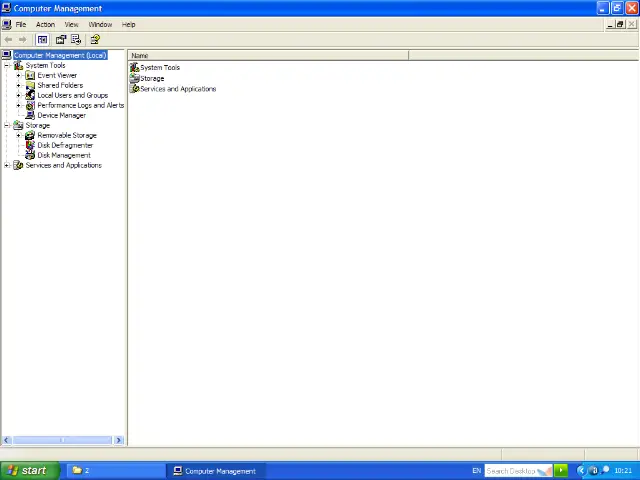The height and width of the screenshot is (480, 640).
Task: Click the tree pane horizontal scrollbar thumb
Action: [62, 440]
